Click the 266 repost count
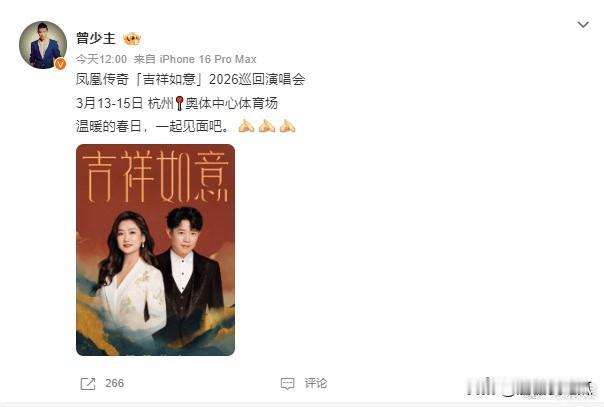 pyautogui.click(x=114, y=383)
